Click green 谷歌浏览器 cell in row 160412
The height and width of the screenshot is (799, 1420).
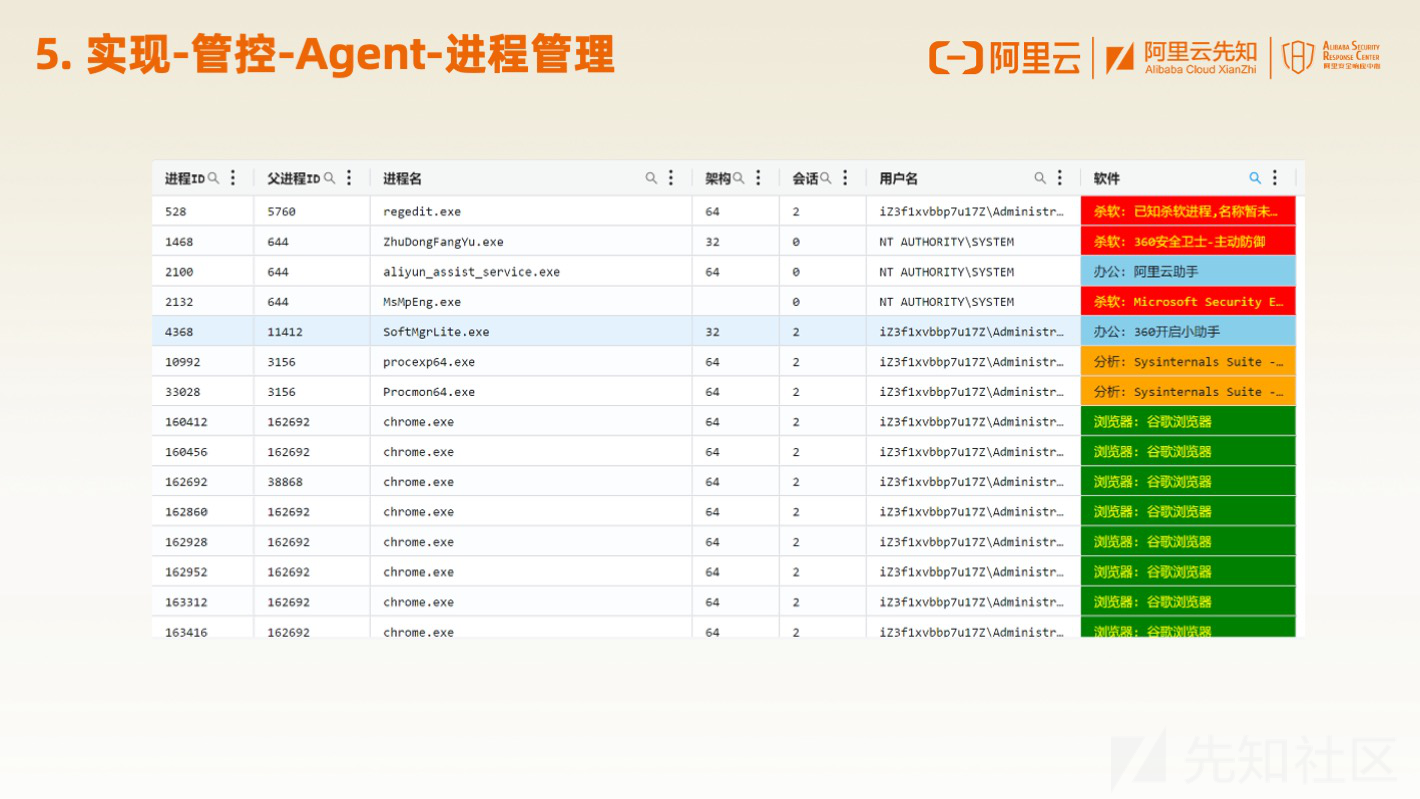click(1188, 421)
